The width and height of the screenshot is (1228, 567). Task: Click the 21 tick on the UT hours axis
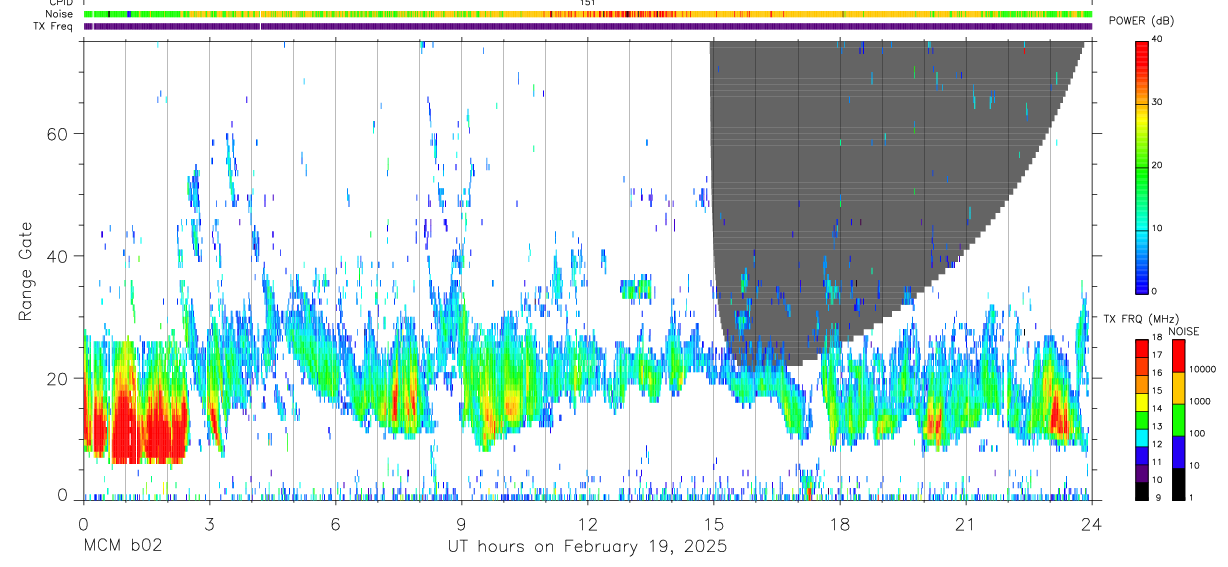click(966, 523)
